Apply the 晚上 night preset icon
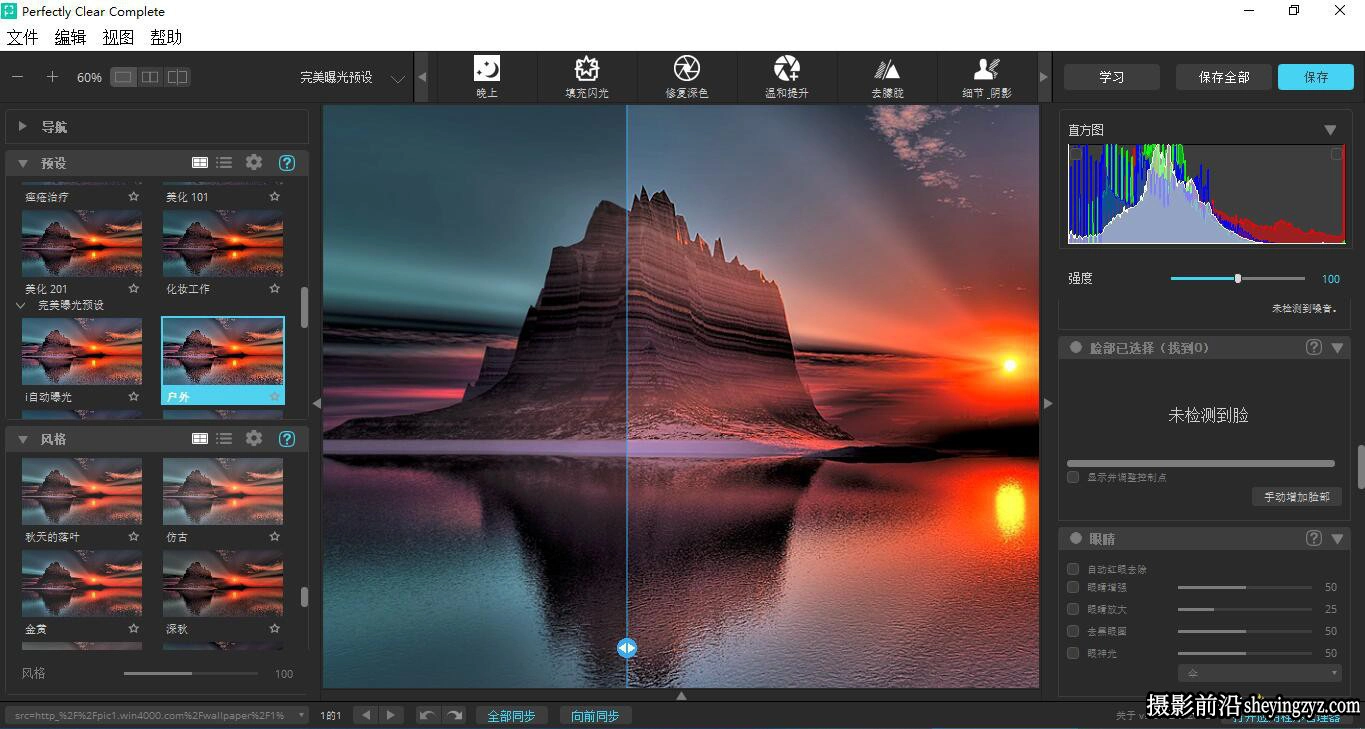 click(x=487, y=69)
